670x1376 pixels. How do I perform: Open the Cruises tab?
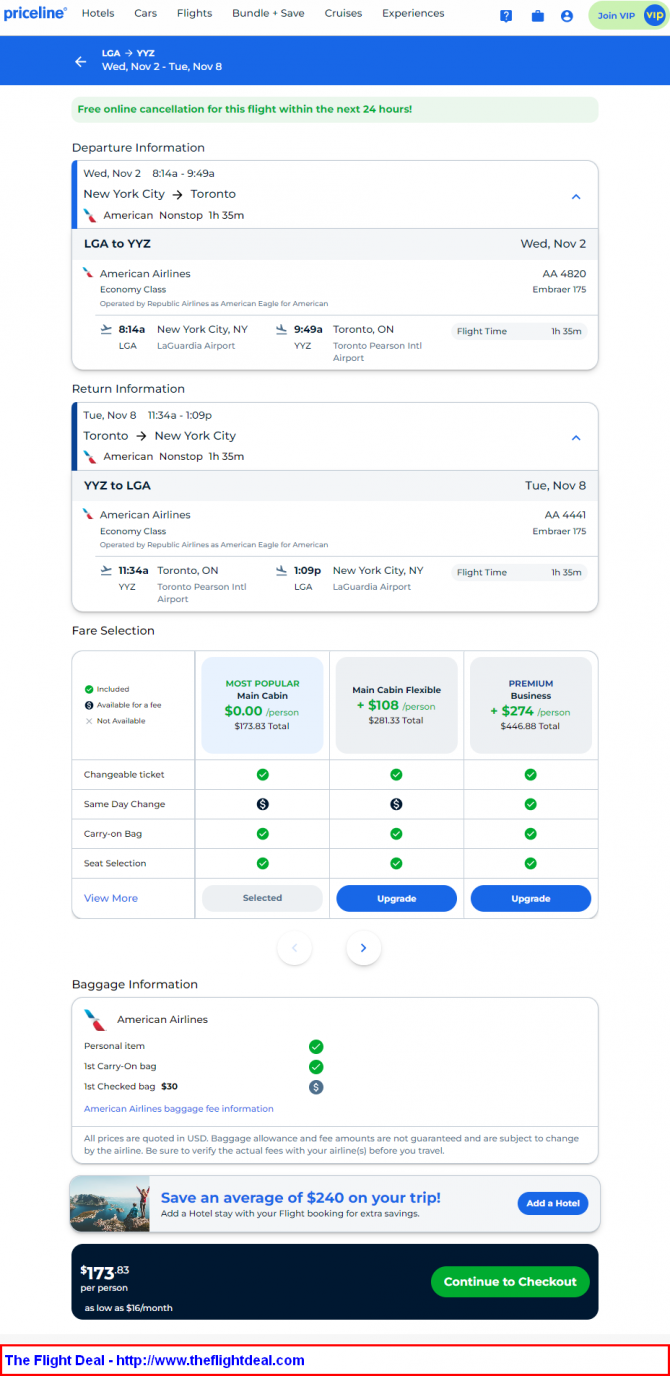pos(343,14)
